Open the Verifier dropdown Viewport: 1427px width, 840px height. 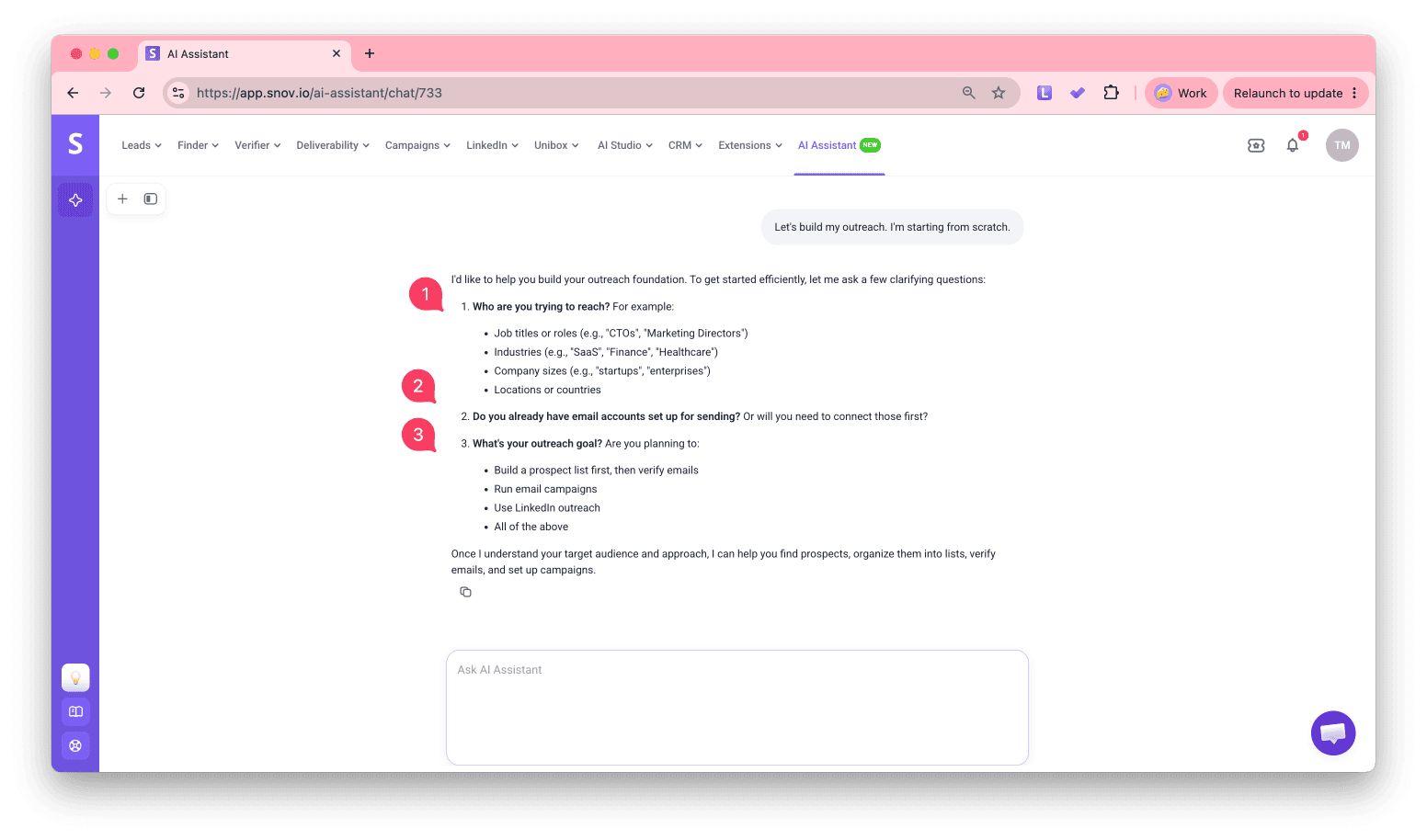[x=257, y=145]
